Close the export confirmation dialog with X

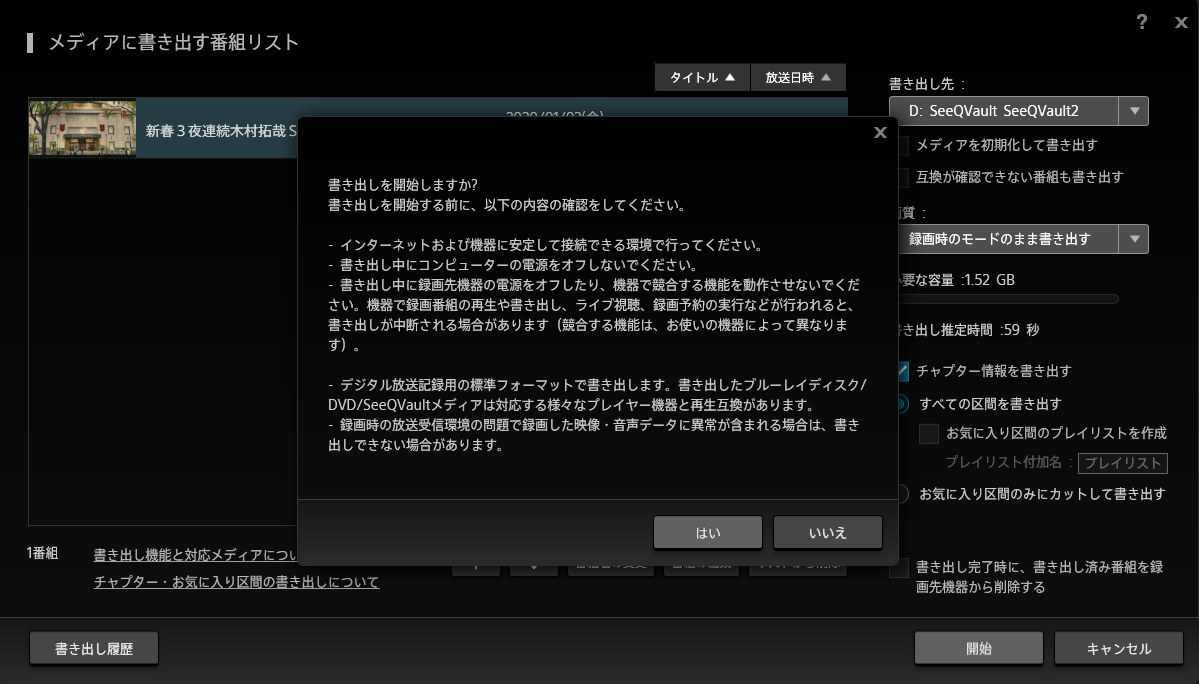point(880,132)
